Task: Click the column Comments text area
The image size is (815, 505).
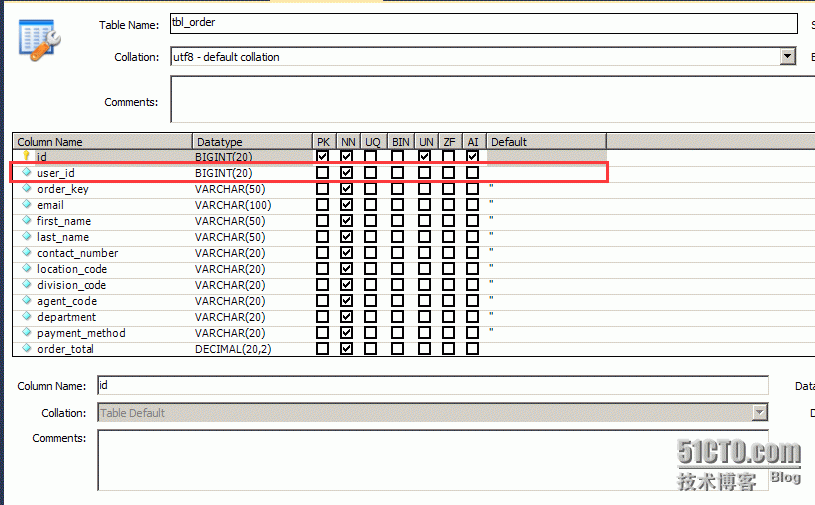Action: click(432, 460)
